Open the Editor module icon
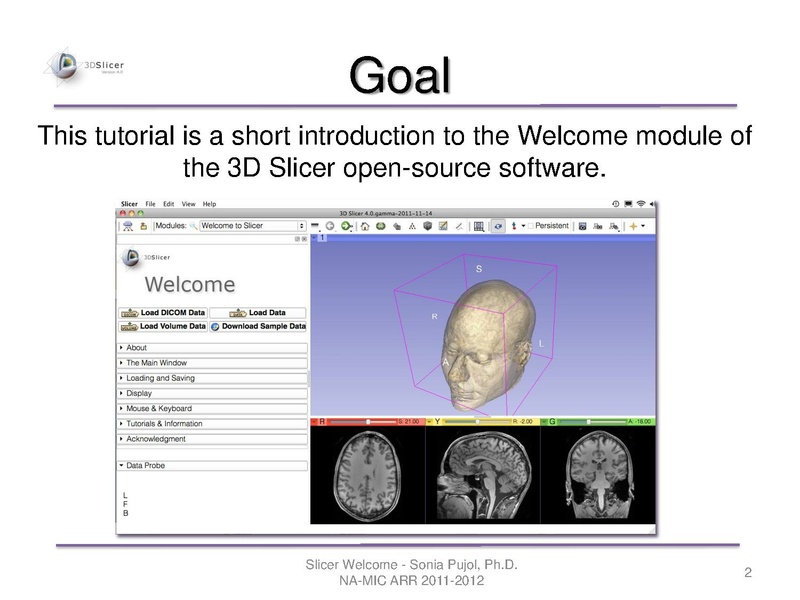The width and height of the screenshot is (800, 600). [x=443, y=226]
